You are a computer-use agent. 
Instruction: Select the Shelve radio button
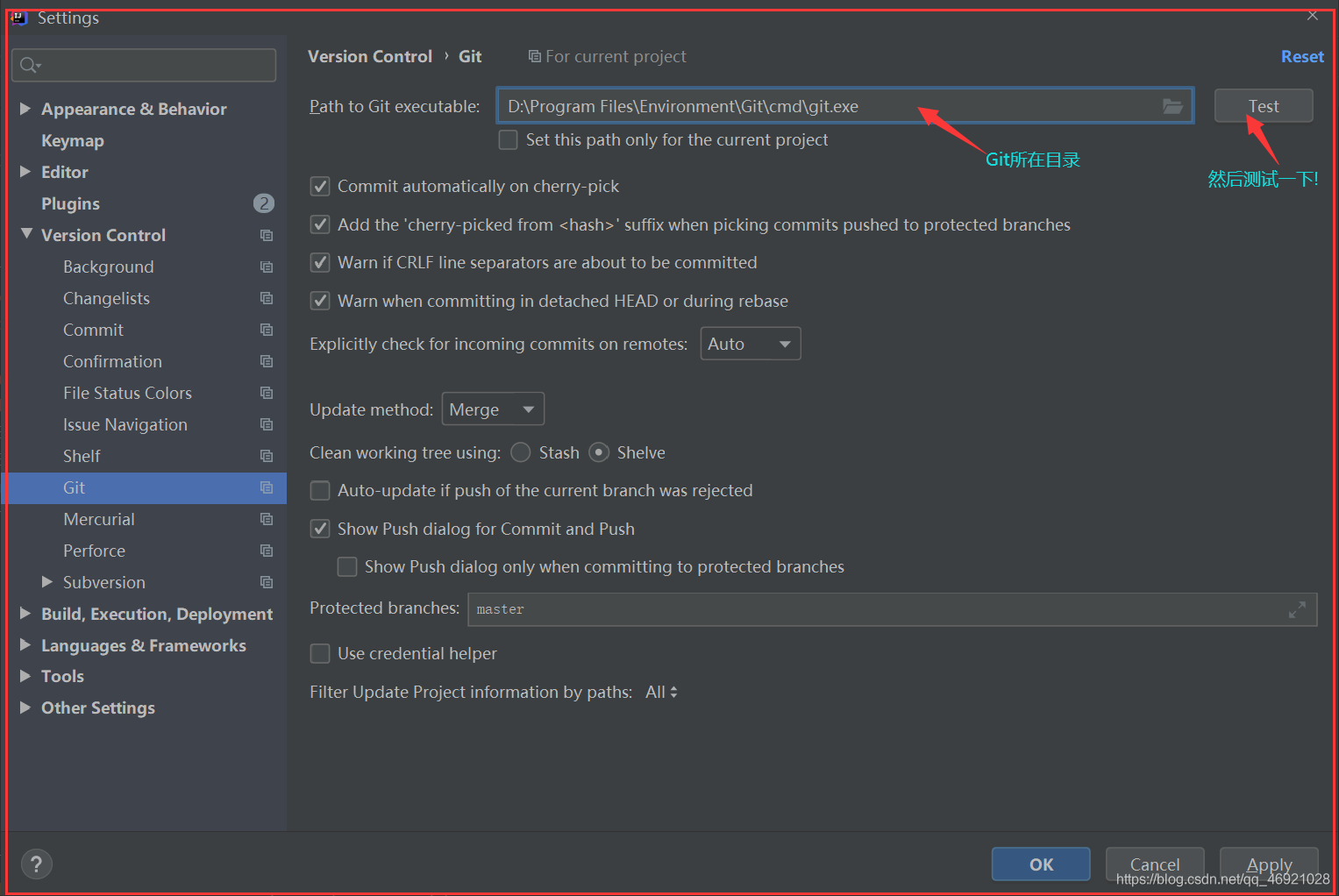[599, 452]
